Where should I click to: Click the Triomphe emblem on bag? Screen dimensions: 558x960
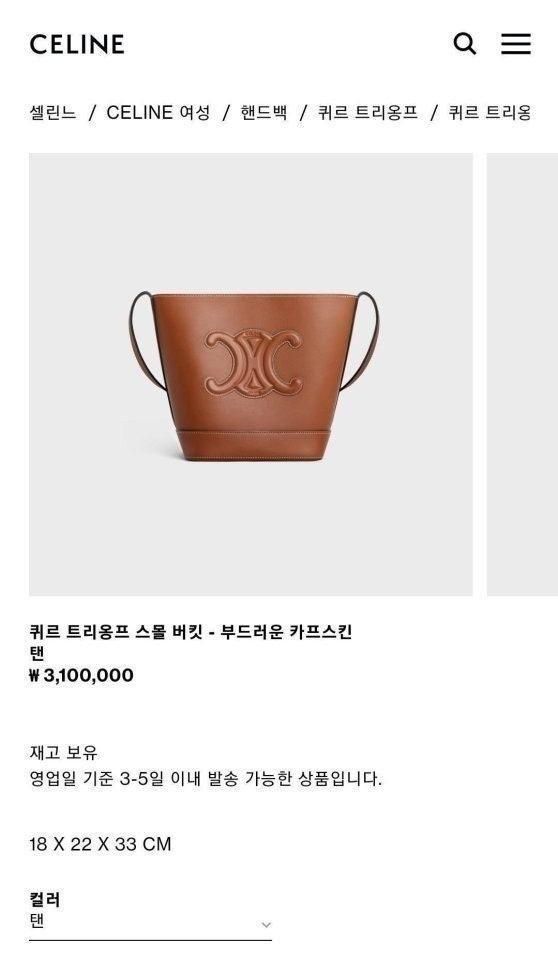point(254,363)
